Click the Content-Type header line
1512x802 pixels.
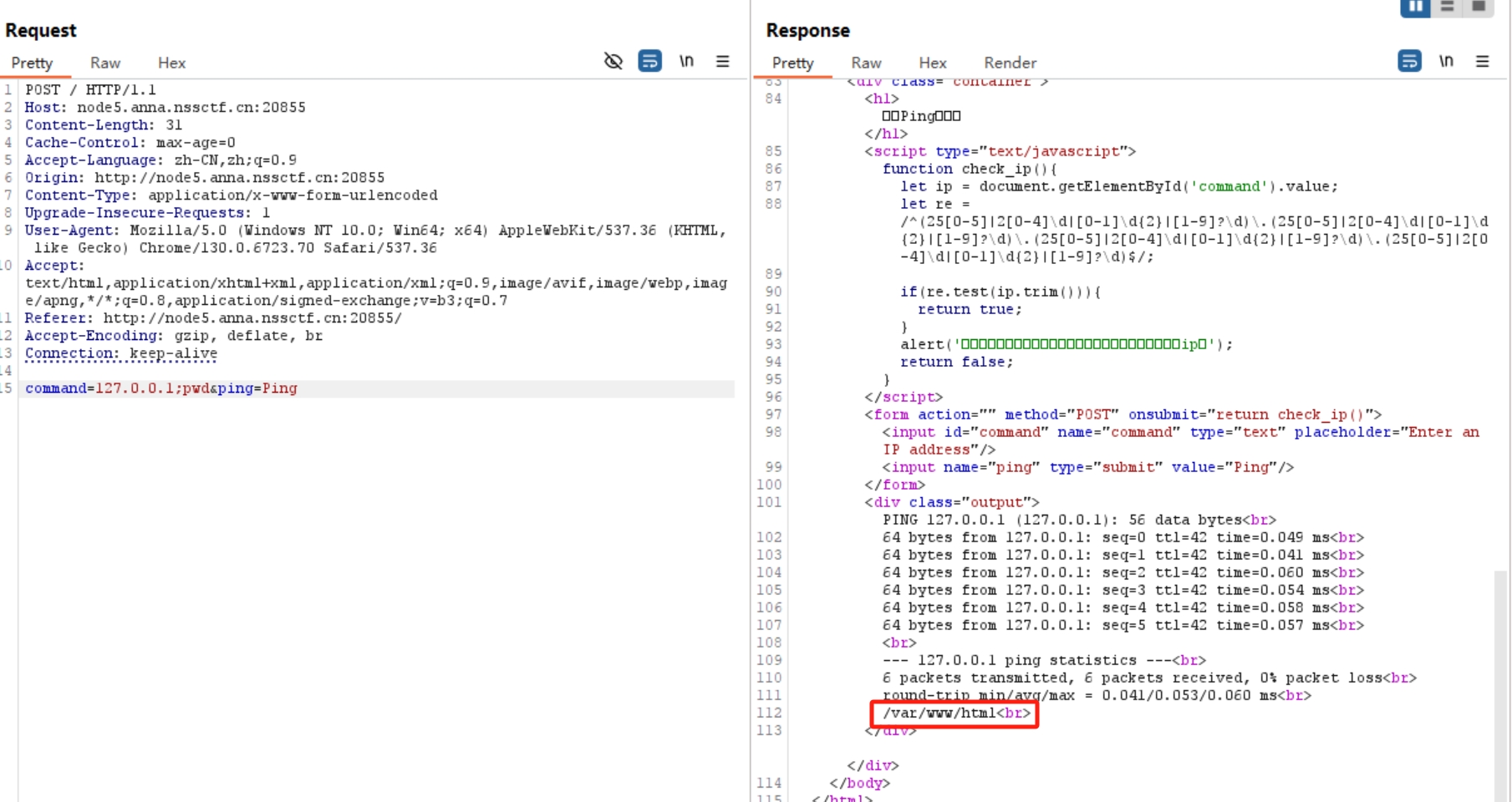pos(231,195)
